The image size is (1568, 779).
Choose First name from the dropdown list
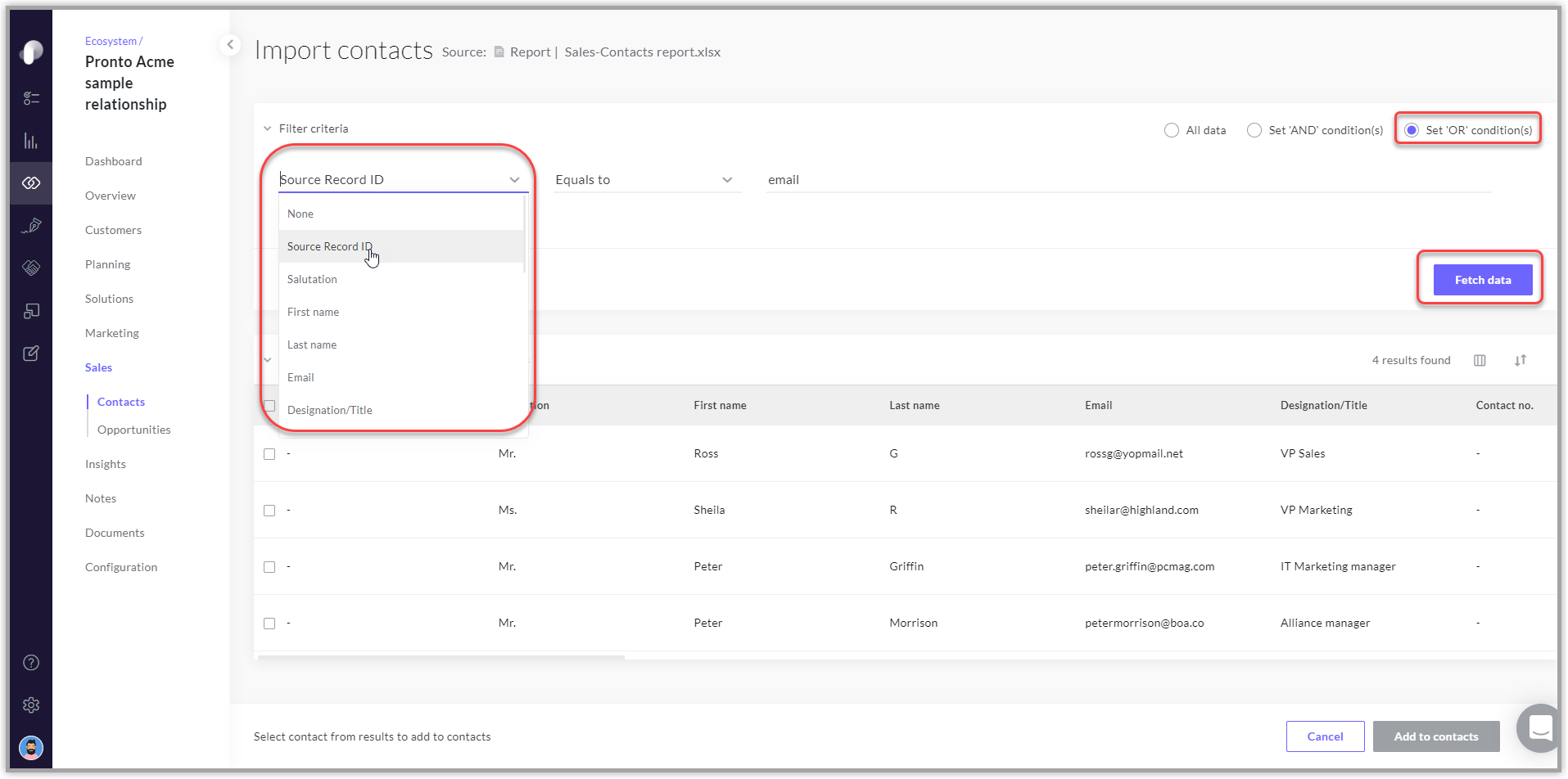pos(400,312)
